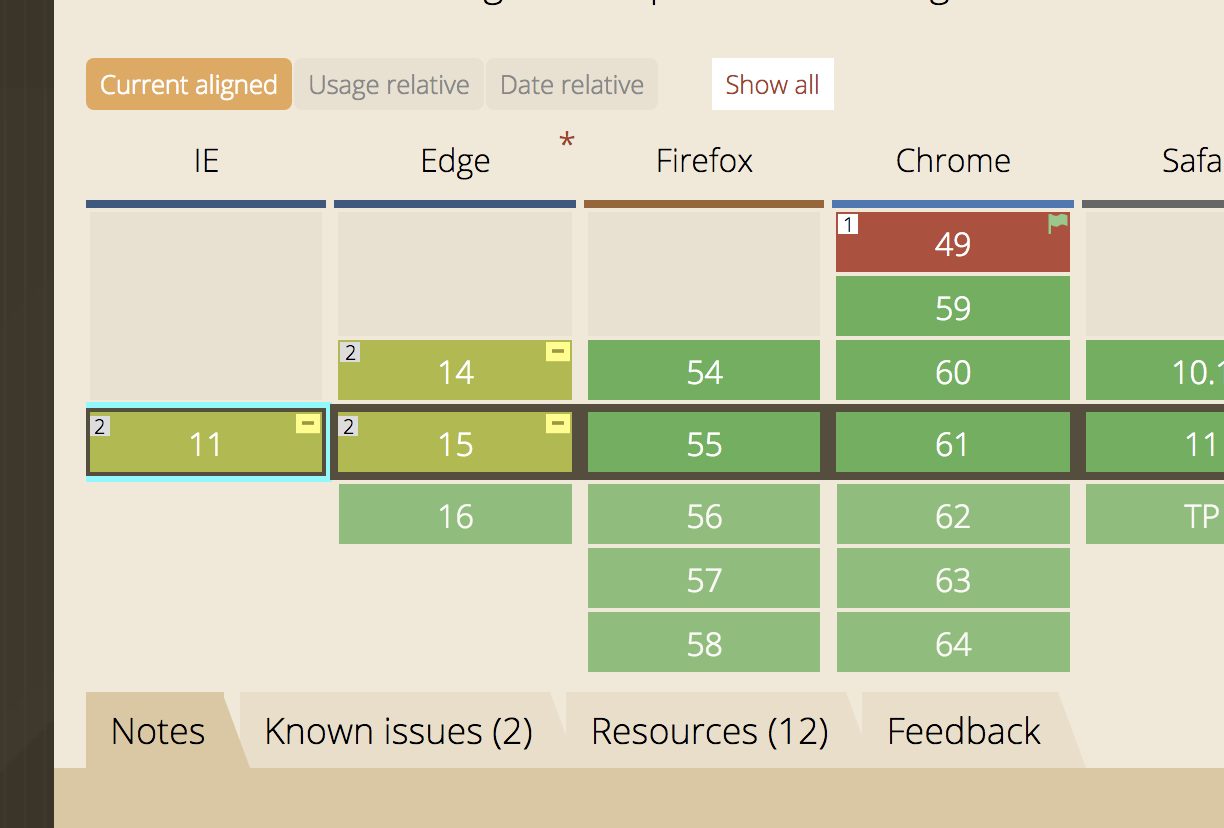Viewport: 1224px width, 828px height.
Task: Expand Firefox column by clicking its header
Action: point(704,160)
